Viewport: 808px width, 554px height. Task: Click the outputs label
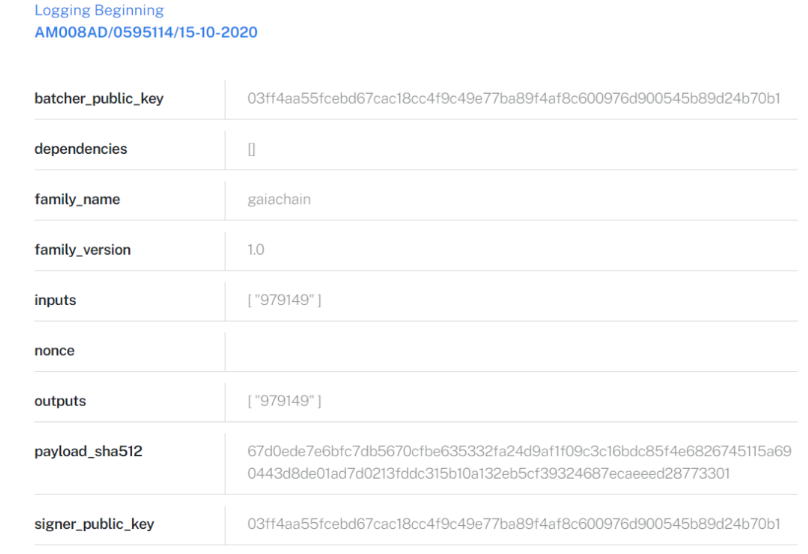click(60, 401)
